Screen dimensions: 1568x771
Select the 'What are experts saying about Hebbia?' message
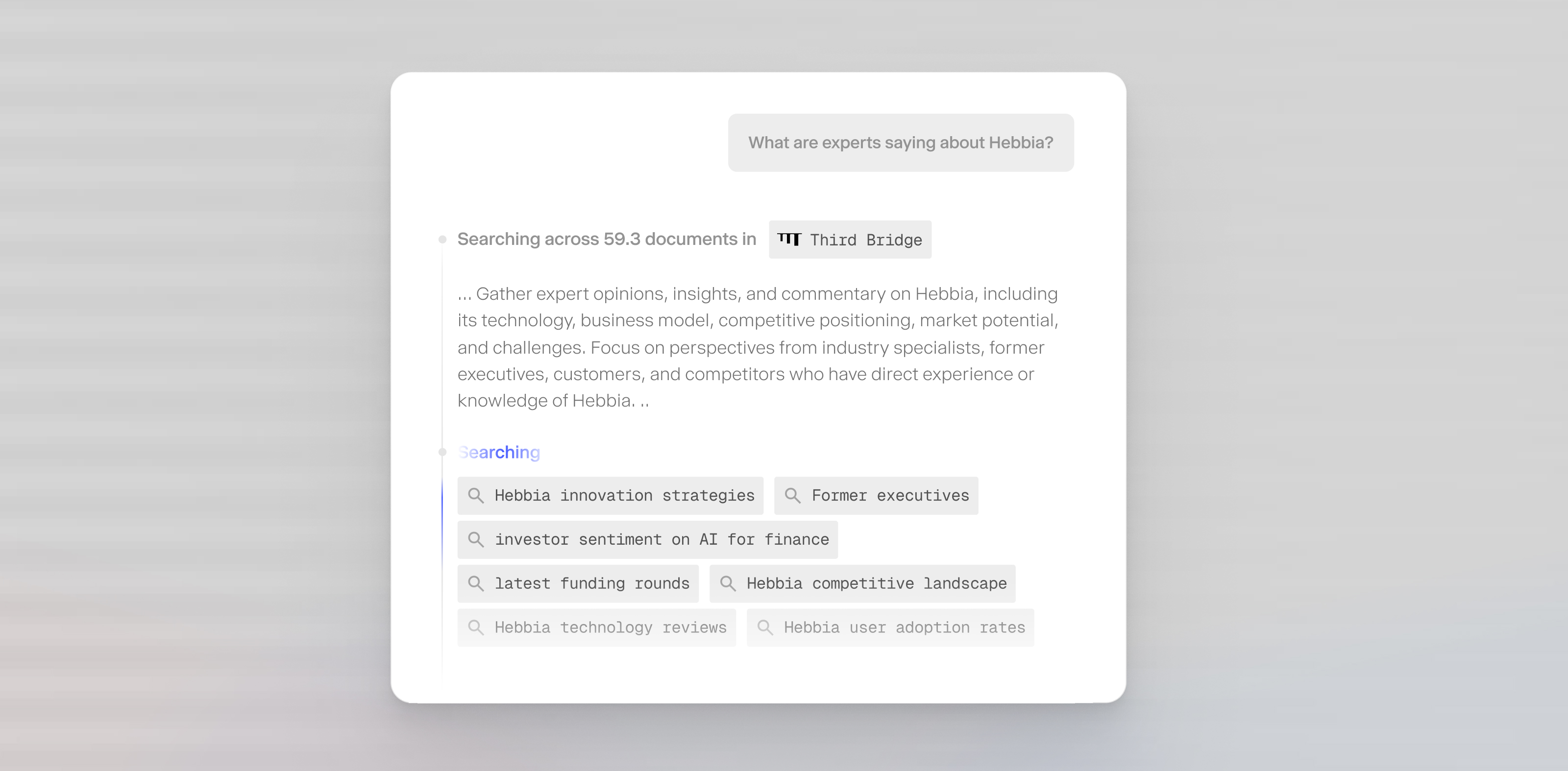(901, 143)
